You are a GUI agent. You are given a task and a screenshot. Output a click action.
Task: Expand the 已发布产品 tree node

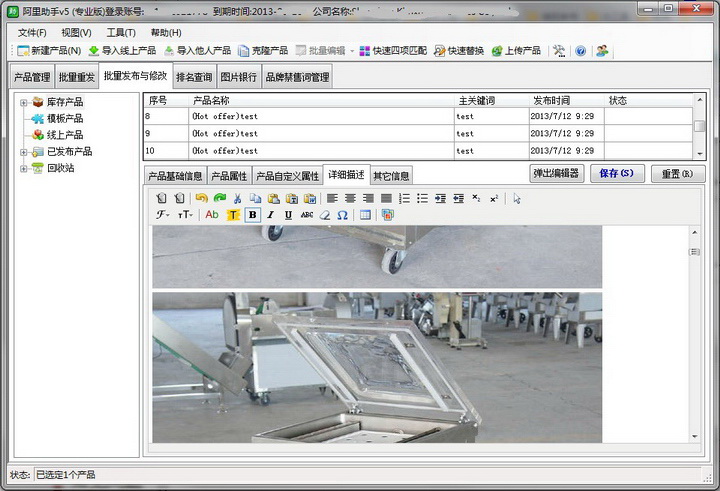point(23,151)
